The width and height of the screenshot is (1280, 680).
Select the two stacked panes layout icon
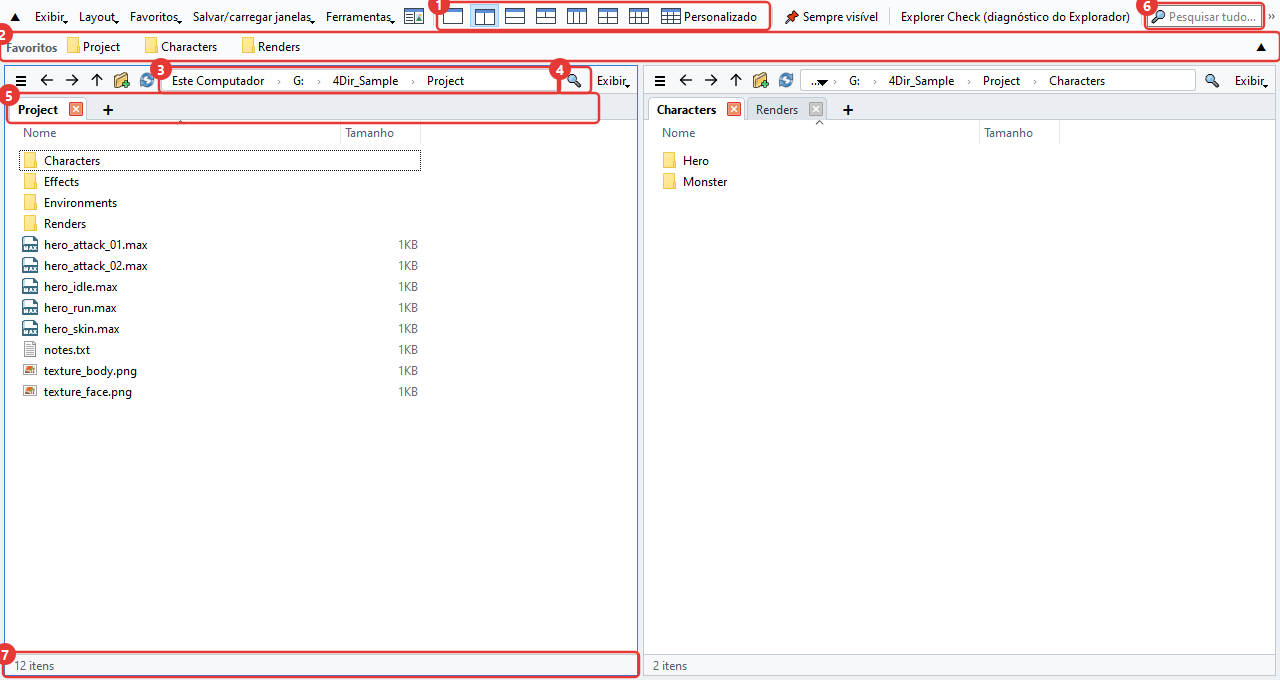coord(515,17)
